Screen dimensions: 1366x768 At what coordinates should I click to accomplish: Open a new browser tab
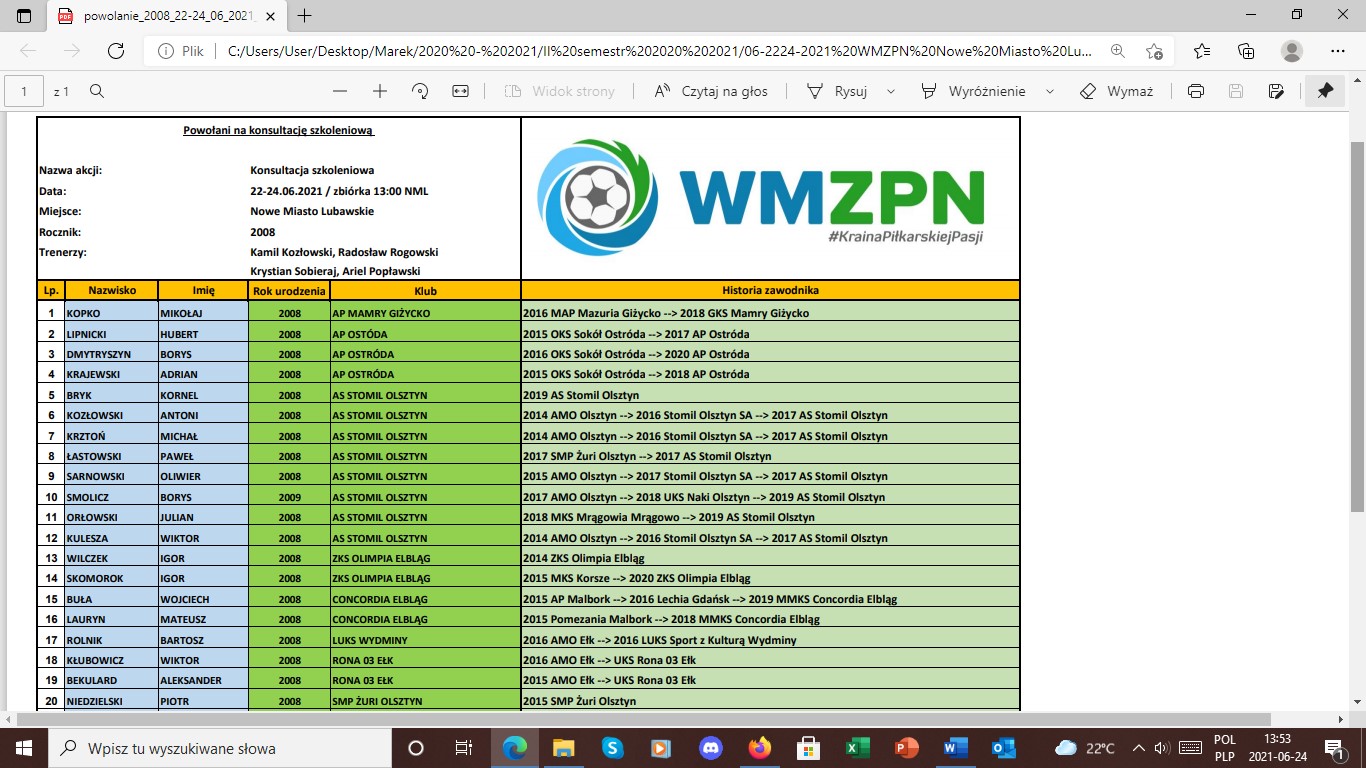coord(305,15)
